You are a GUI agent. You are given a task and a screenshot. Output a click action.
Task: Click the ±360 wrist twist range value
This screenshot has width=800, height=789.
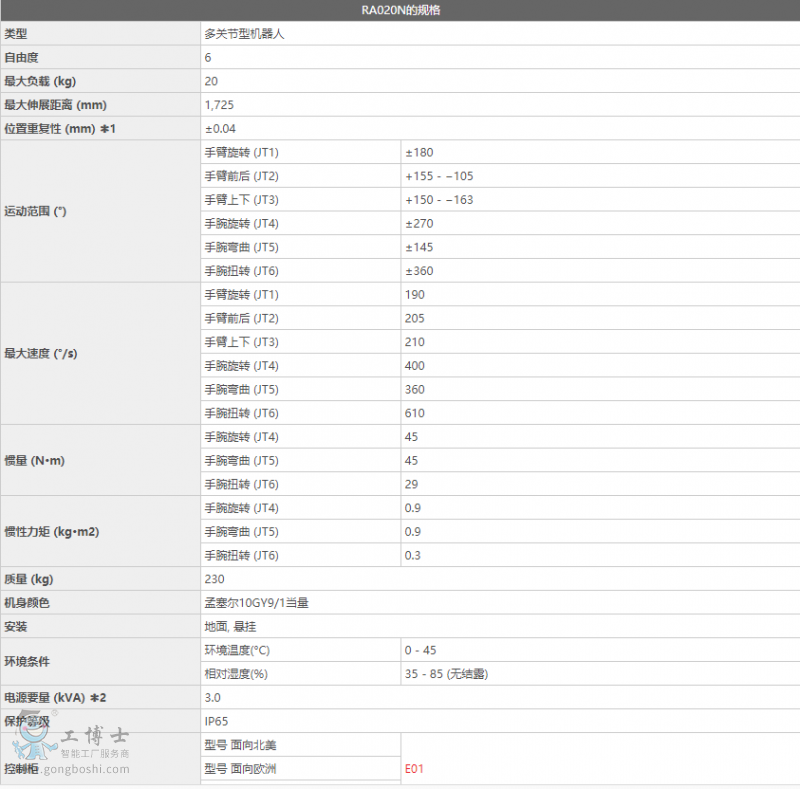[419, 271]
